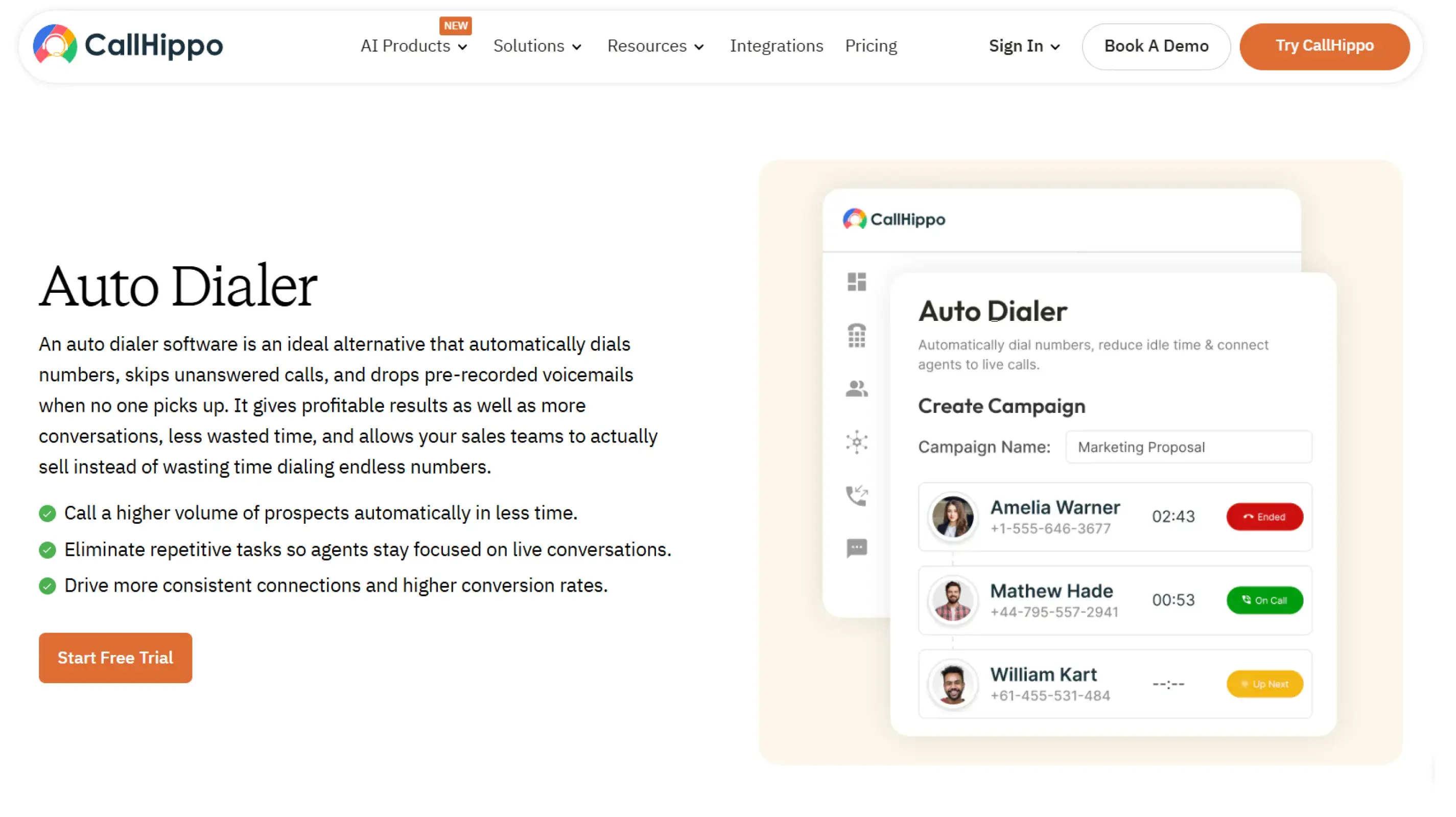The height and width of the screenshot is (817, 1456).
Task: Click Amelia Warner's avatar photo
Action: (952, 516)
